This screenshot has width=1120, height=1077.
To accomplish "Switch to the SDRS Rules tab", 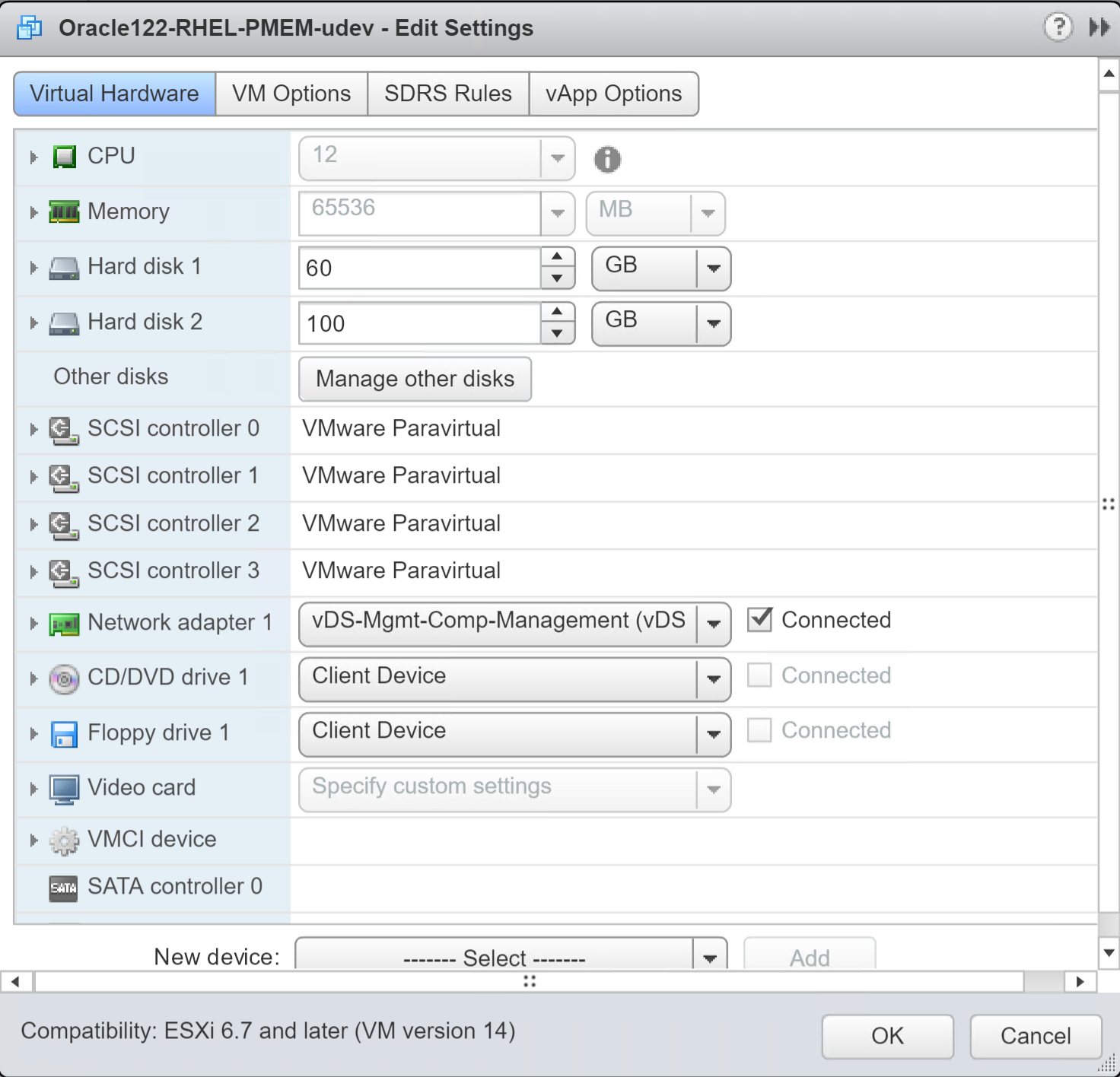I will (x=448, y=94).
